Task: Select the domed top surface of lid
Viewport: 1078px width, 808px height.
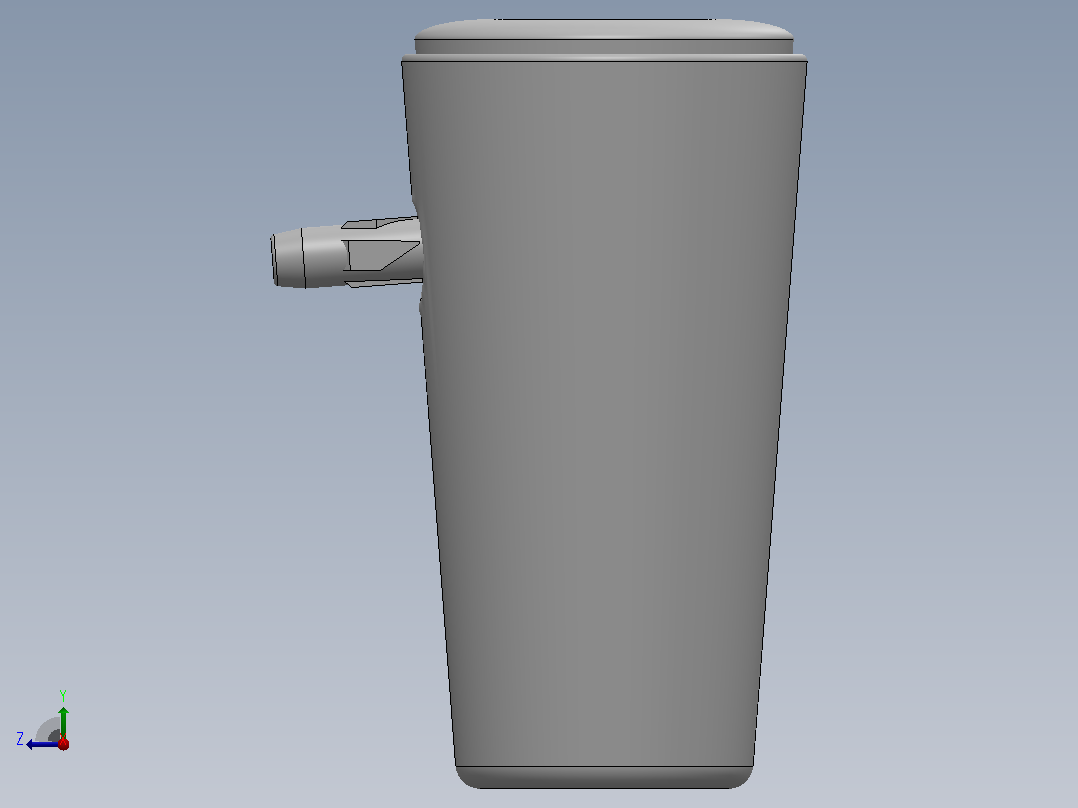Action: (604, 29)
